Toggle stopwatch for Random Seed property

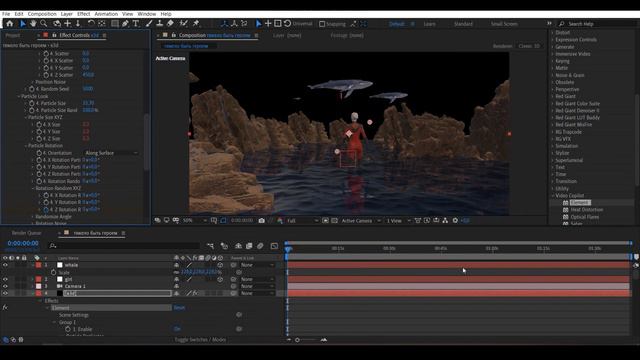[32, 89]
